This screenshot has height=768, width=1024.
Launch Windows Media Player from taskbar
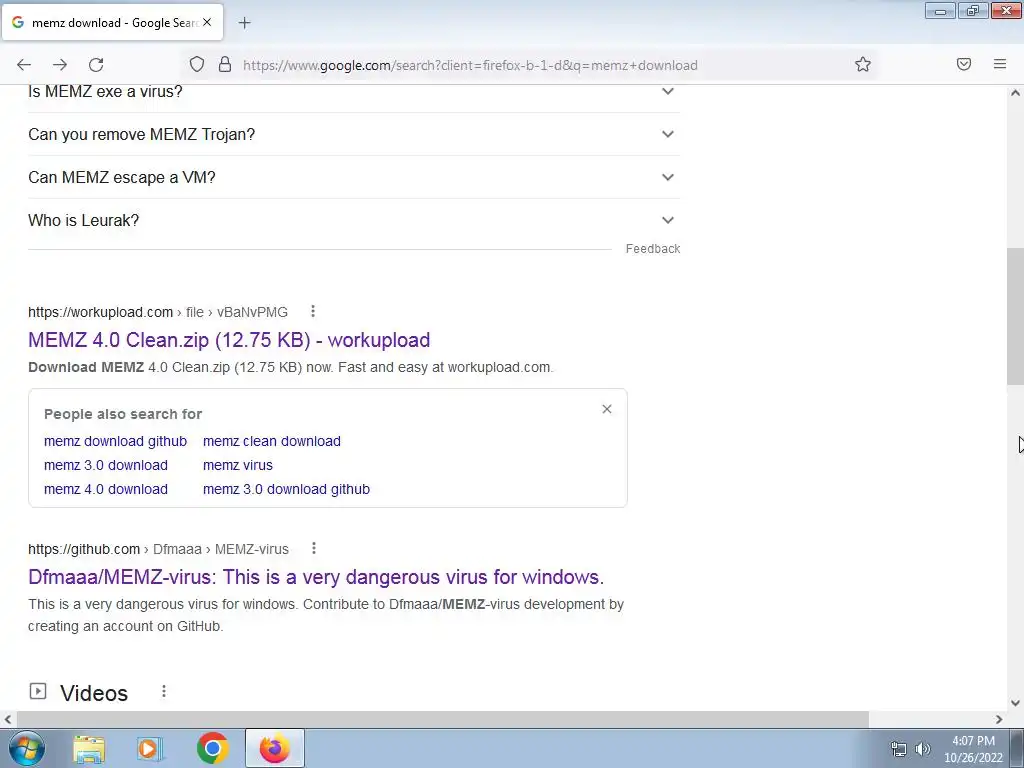(x=150, y=749)
